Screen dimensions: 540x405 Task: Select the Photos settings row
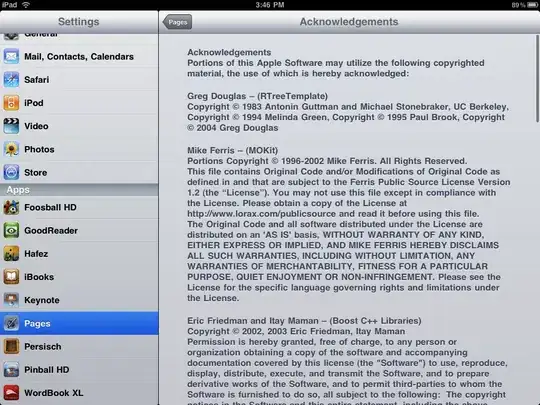click(x=79, y=149)
